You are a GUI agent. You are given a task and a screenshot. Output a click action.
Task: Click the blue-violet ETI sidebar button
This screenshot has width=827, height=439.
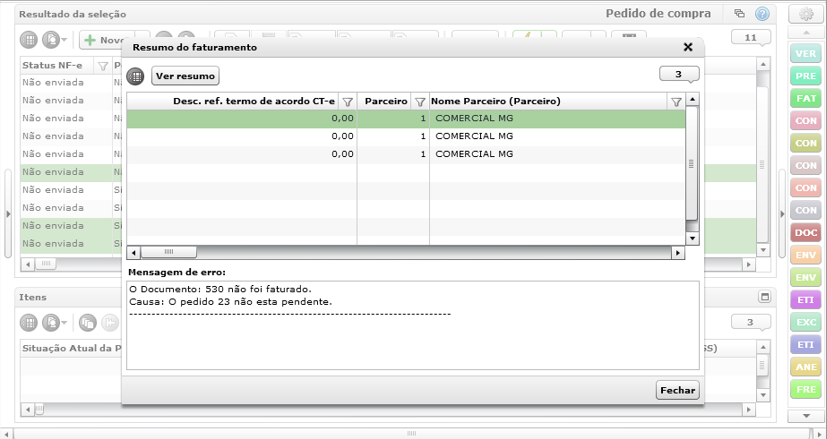point(806,345)
